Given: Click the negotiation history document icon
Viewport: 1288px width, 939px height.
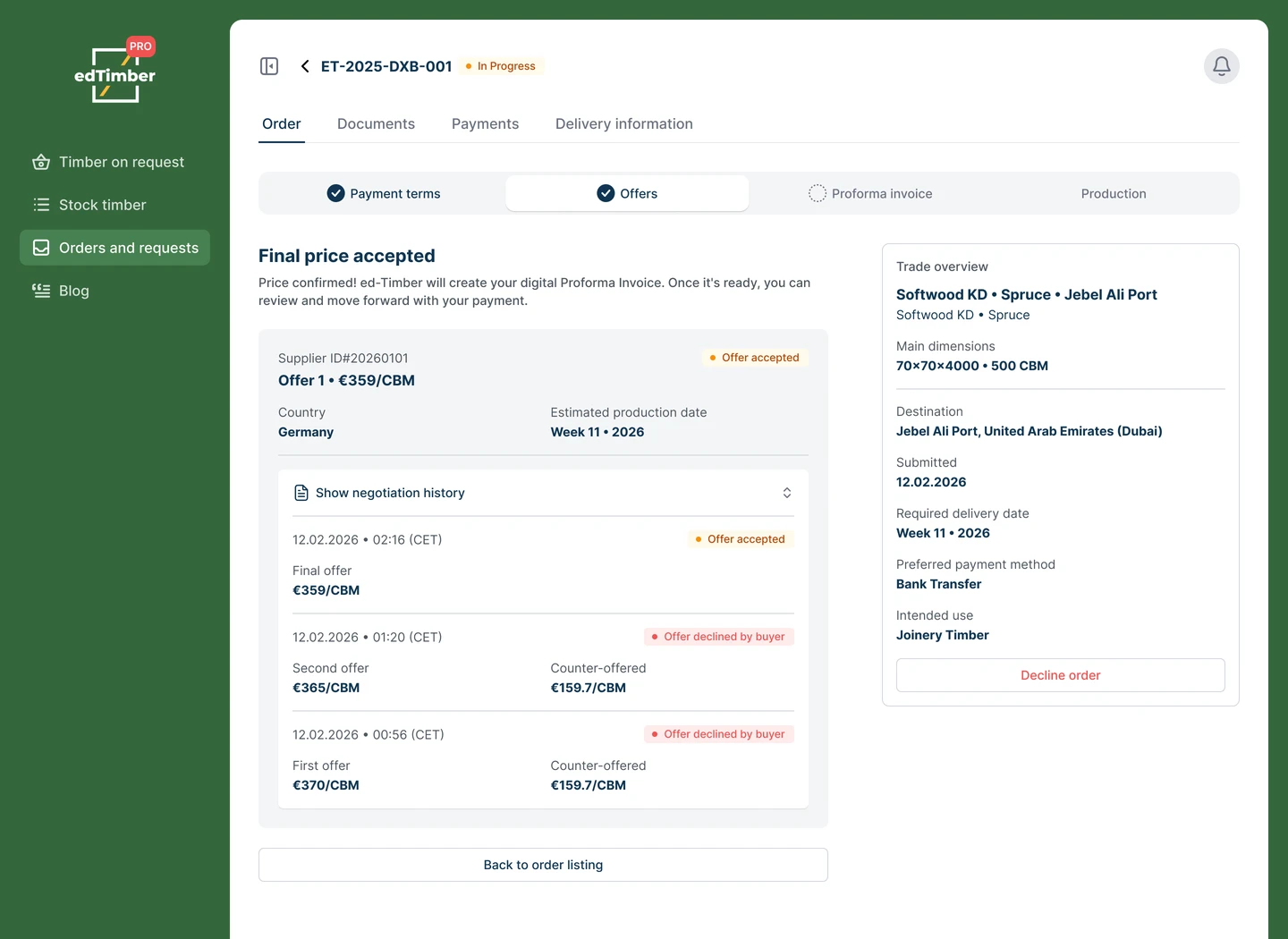Looking at the screenshot, I should tap(301, 493).
